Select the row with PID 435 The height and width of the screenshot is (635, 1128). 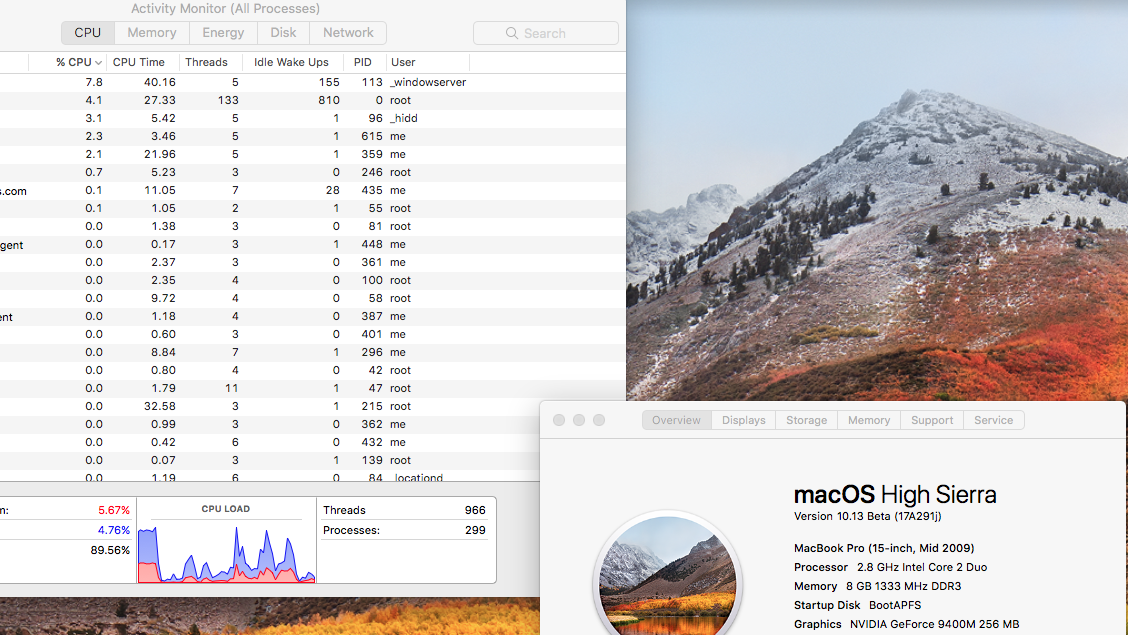point(313,191)
